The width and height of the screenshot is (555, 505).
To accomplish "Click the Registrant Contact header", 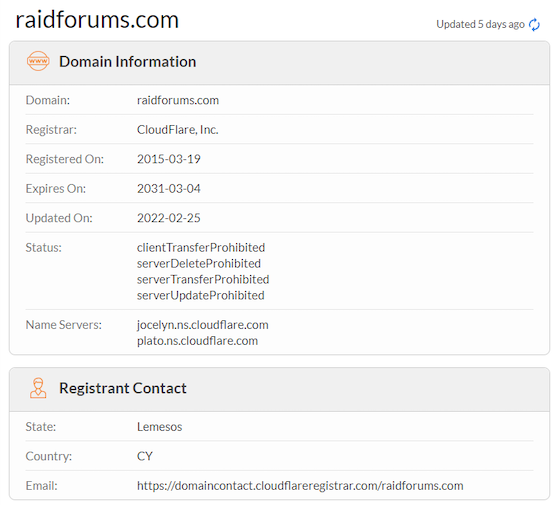I will [x=123, y=388].
